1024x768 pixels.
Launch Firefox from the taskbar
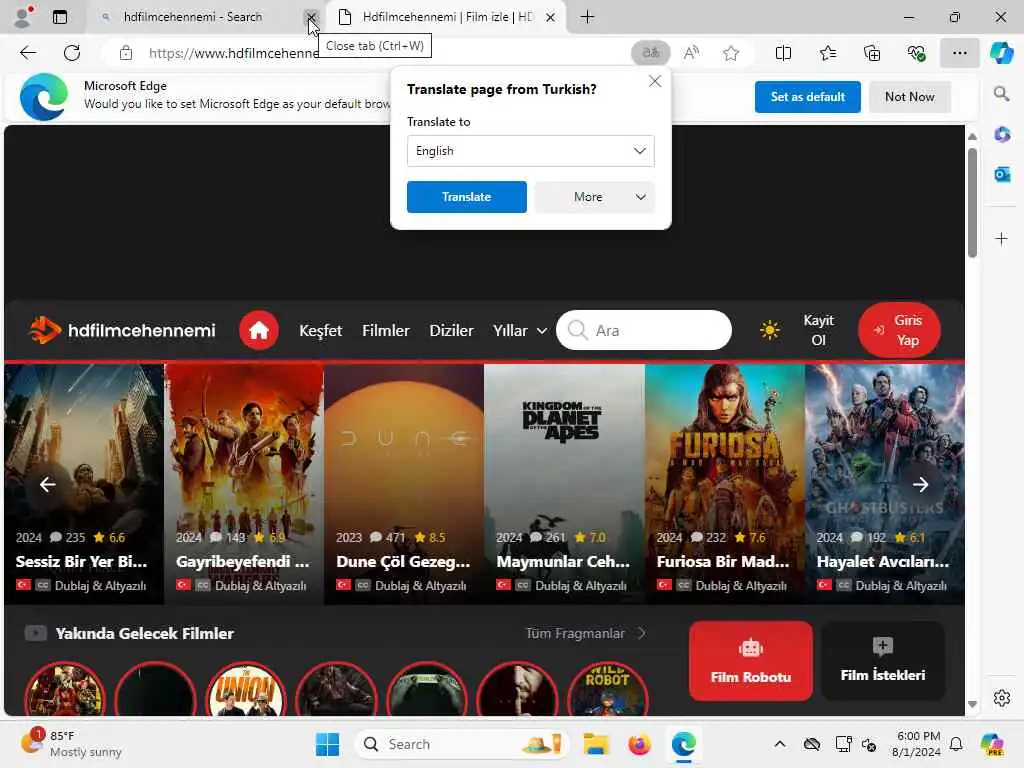(639, 744)
